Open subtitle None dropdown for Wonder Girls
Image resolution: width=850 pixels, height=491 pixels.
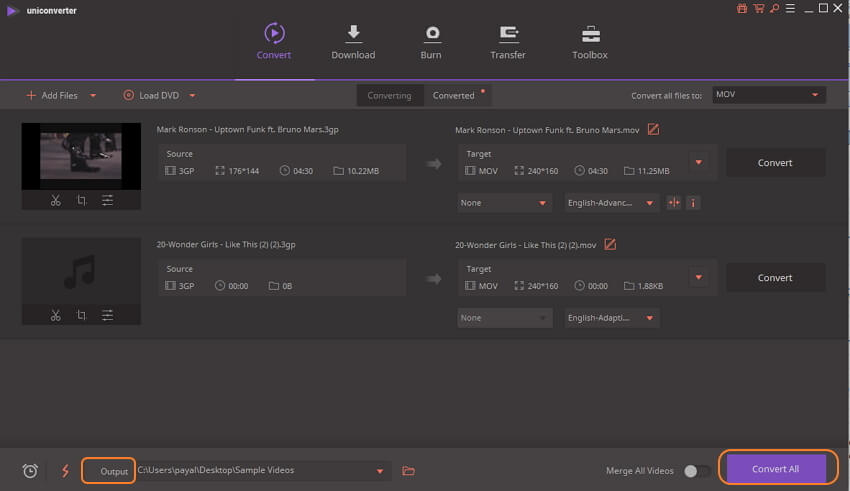[x=505, y=318]
